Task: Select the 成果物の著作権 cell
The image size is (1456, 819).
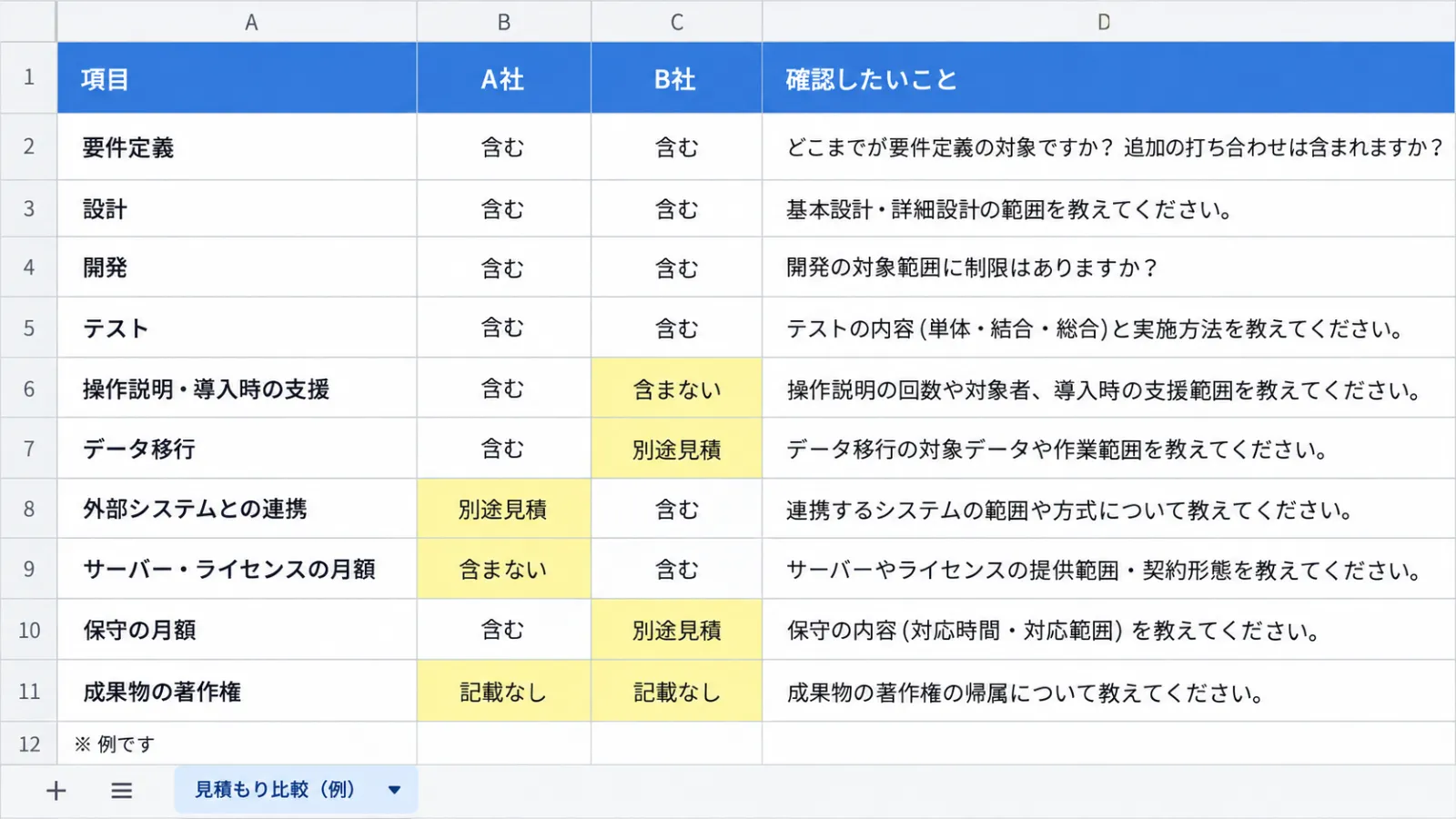Action: click(x=237, y=692)
